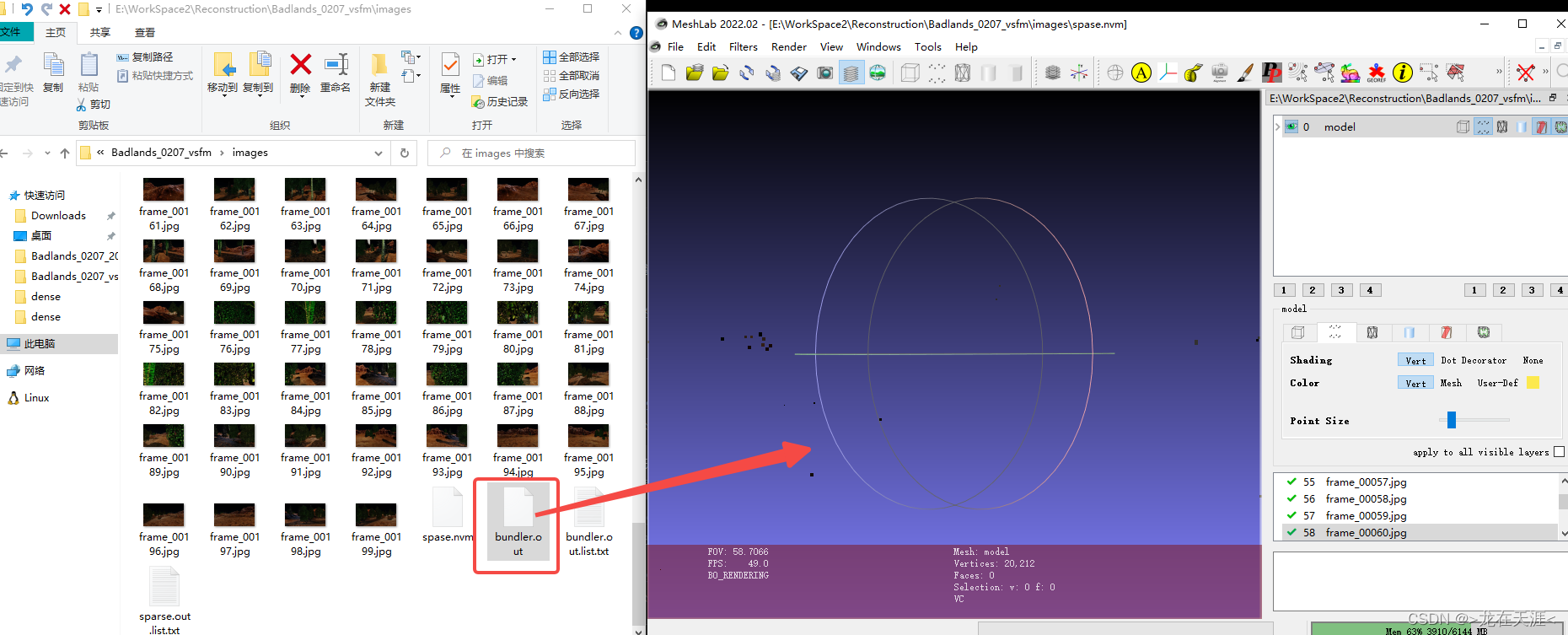The image size is (1568, 635).
Task: Click 历史记录 in the Explorer ribbon
Action: point(499,101)
